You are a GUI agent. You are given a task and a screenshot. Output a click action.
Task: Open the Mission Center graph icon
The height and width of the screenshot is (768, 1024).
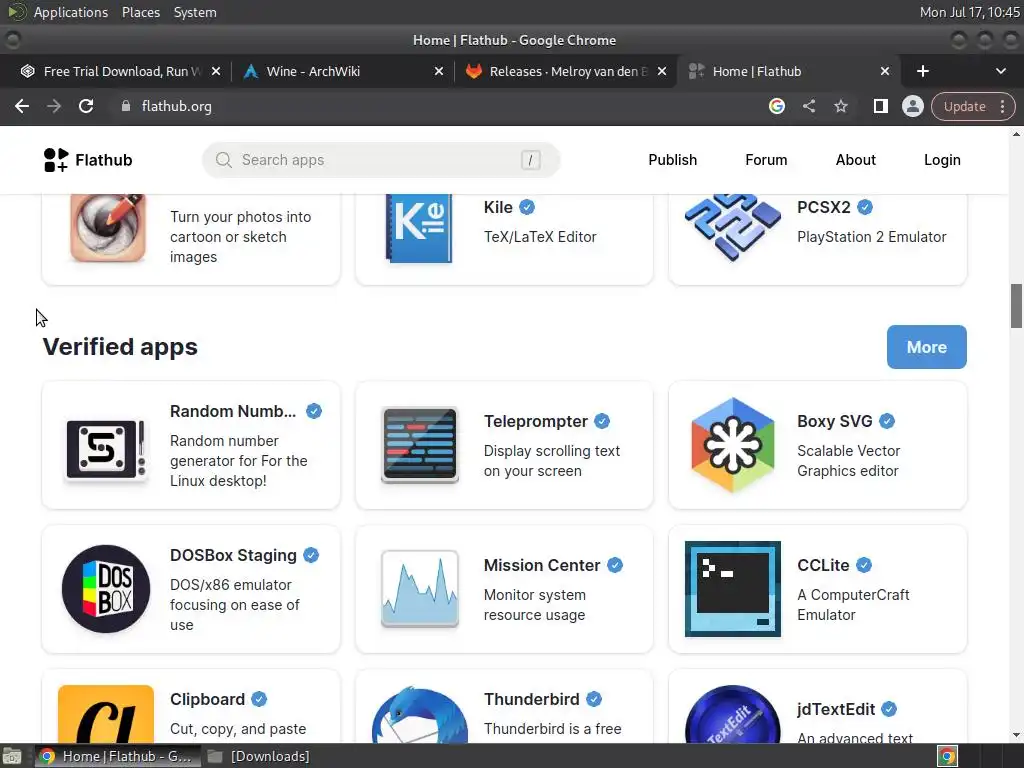point(419,589)
